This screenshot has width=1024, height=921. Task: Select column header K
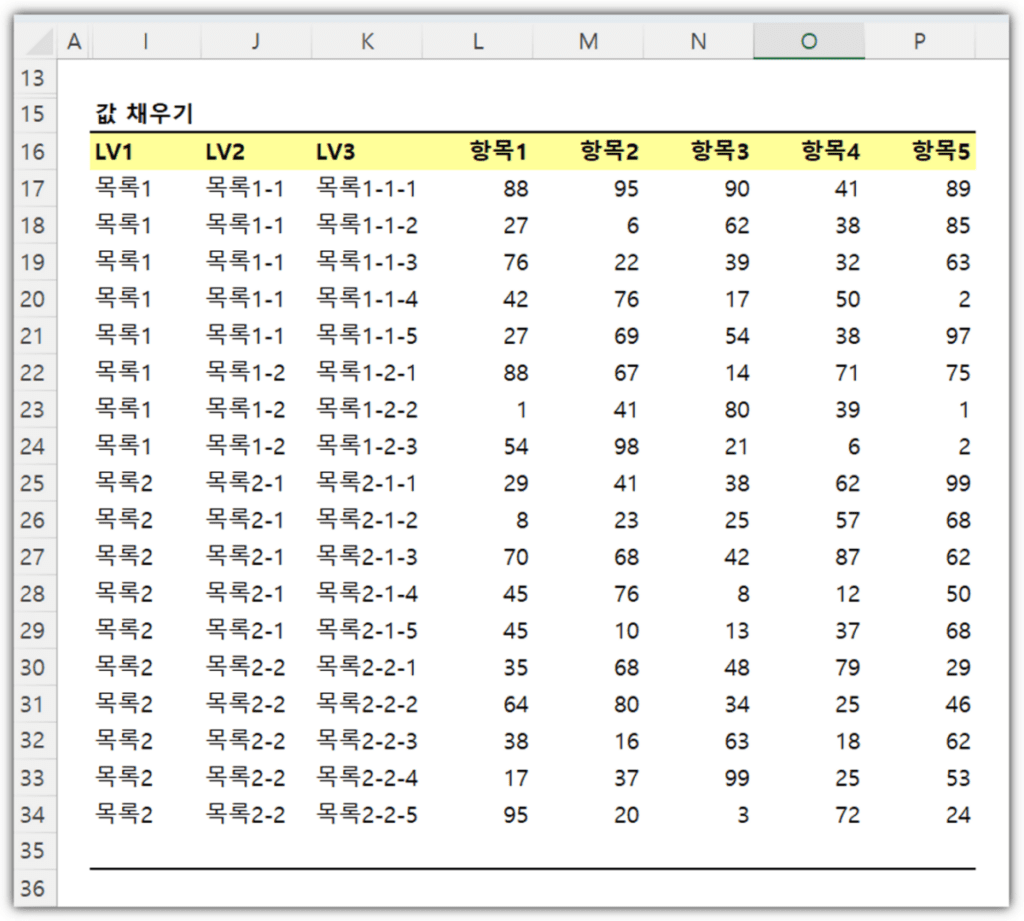coord(367,42)
